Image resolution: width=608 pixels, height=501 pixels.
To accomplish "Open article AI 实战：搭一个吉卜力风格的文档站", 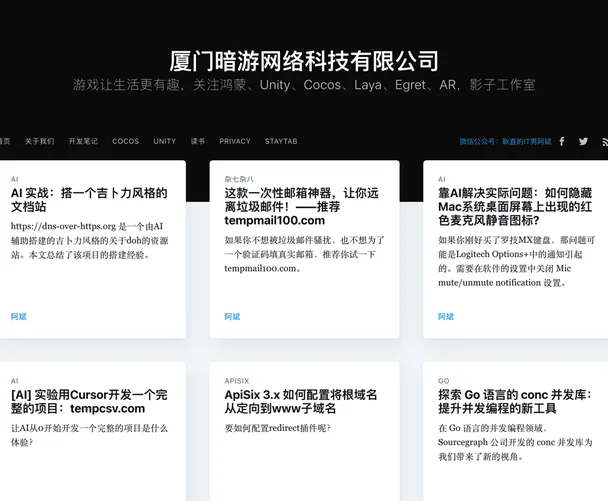I will [x=89, y=200].
